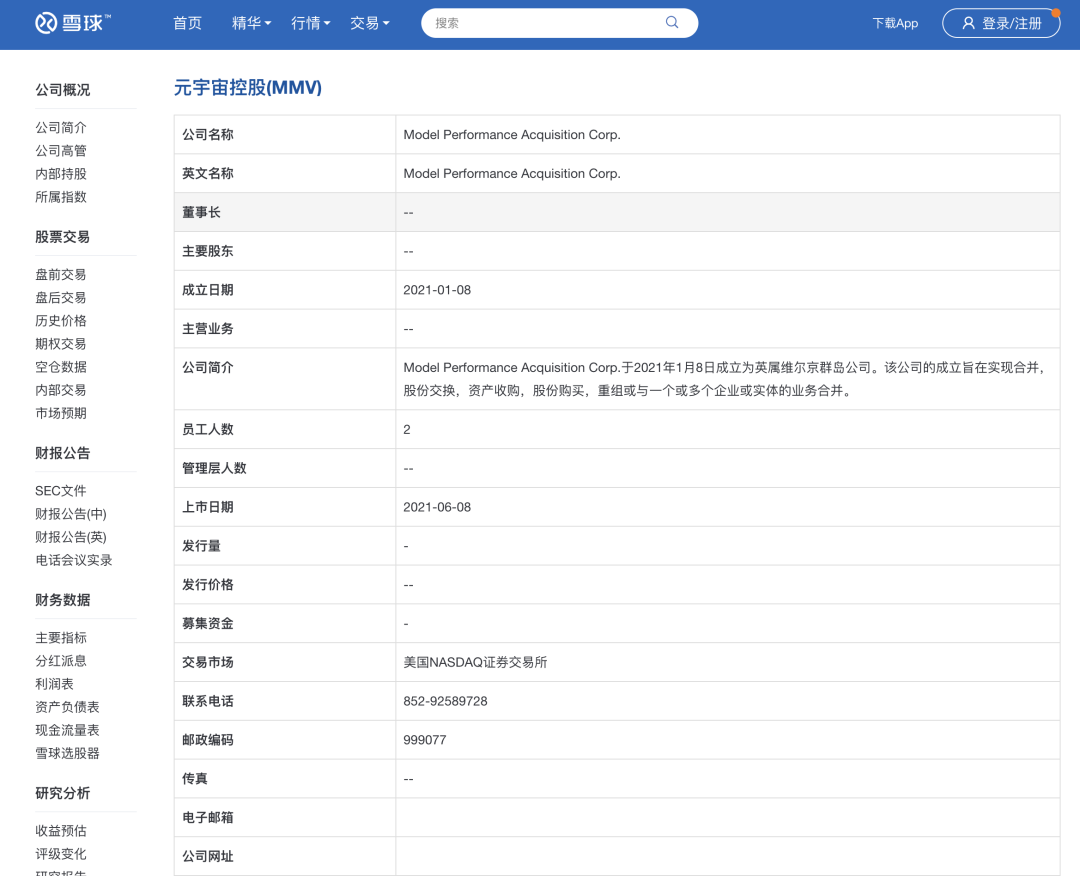View 历史价格 from the sidebar
This screenshot has height=876, width=1080.
coord(61,321)
